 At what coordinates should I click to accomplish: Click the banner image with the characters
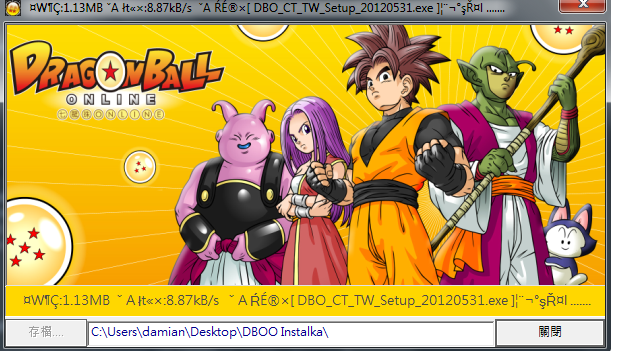[305, 155]
